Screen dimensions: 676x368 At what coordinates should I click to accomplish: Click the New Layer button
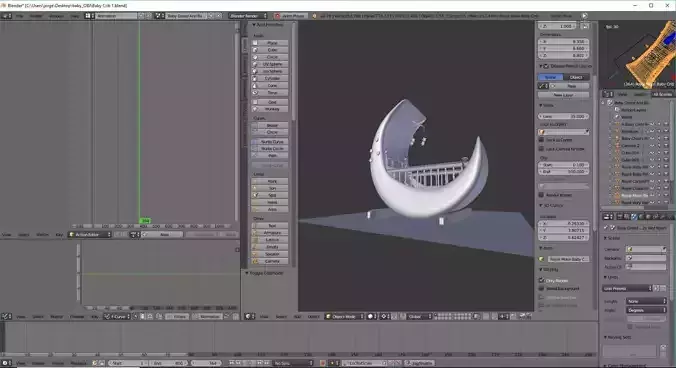(x=563, y=95)
